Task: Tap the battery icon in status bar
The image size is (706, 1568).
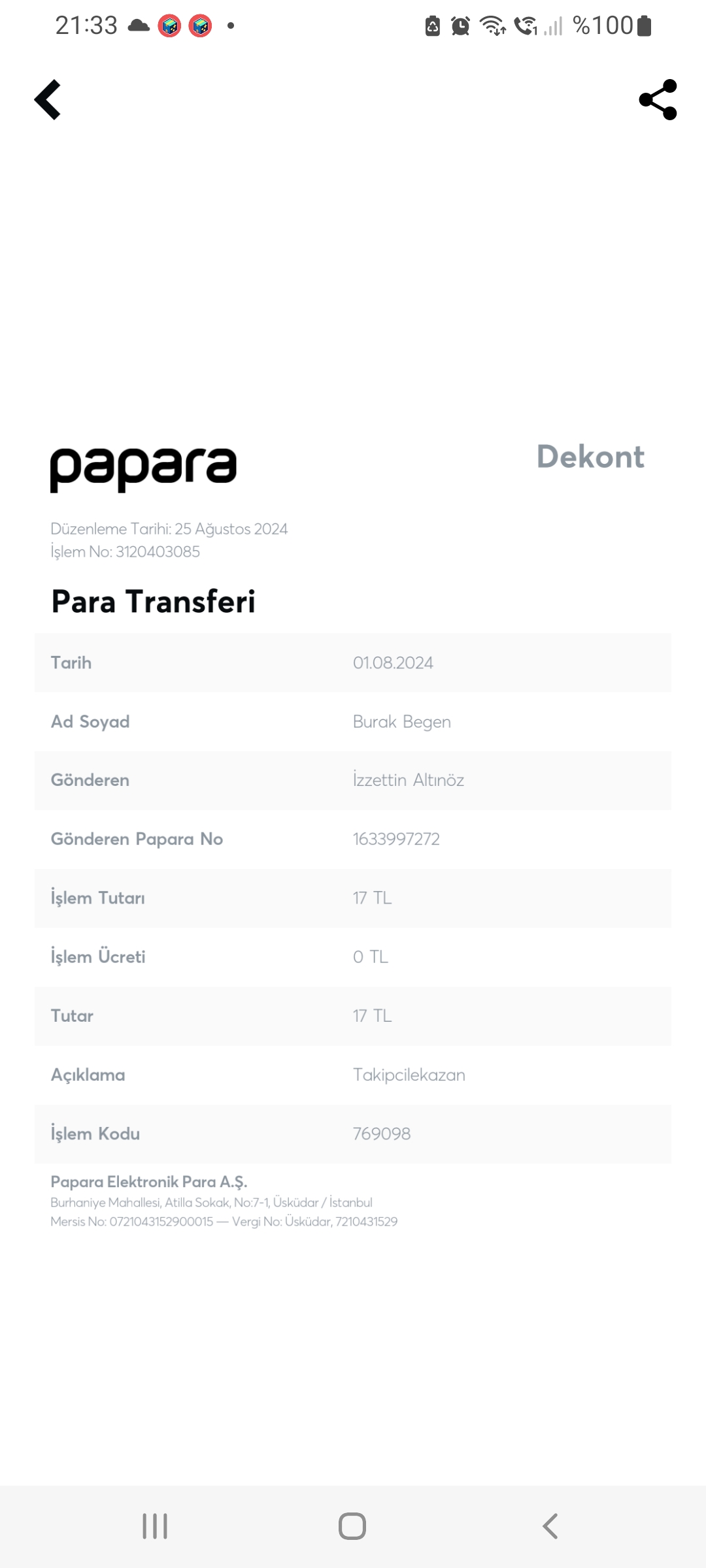Action: pyautogui.click(x=644, y=26)
